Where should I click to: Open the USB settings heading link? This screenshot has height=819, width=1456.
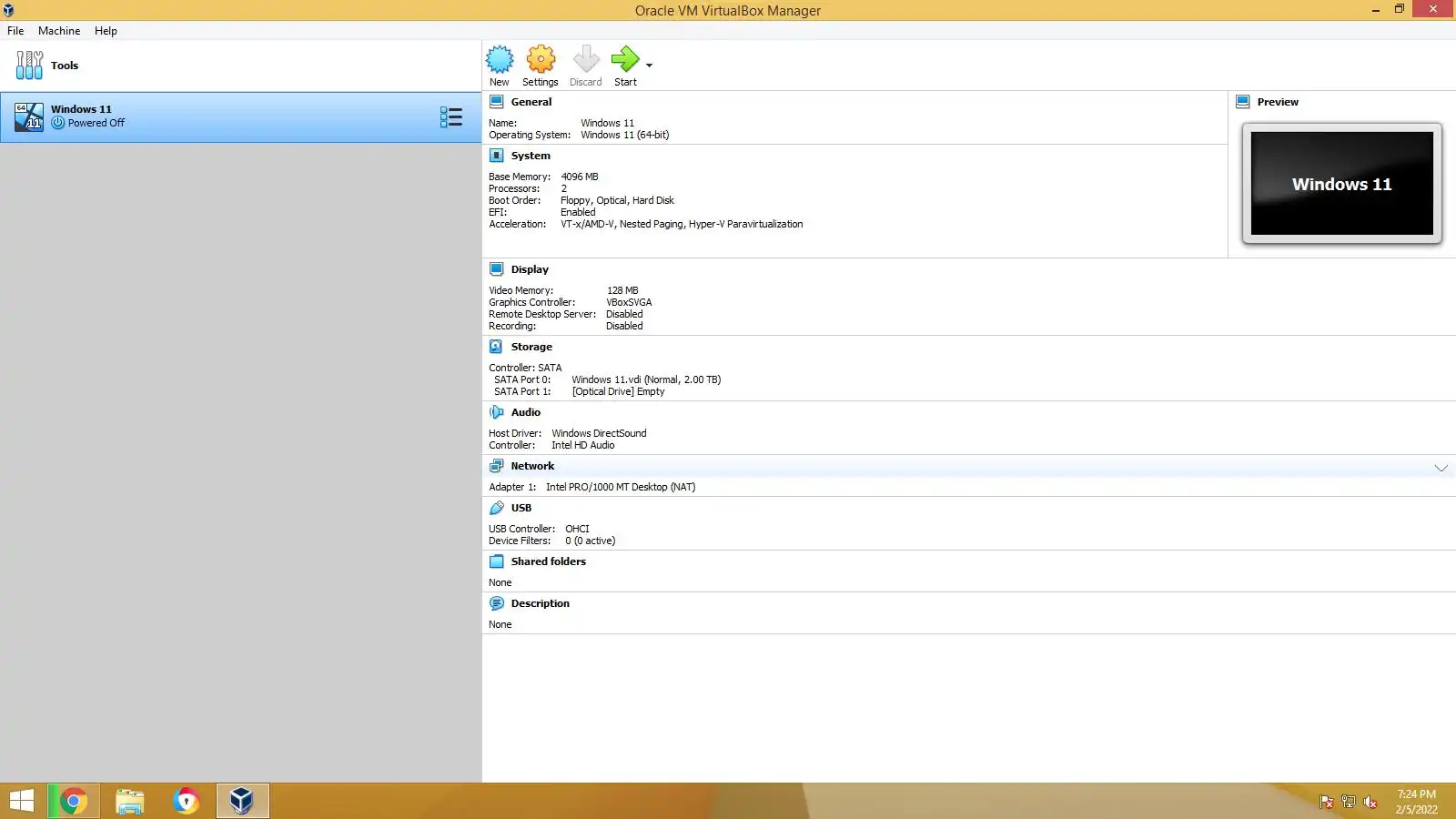pyautogui.click(x=521, y=508)
